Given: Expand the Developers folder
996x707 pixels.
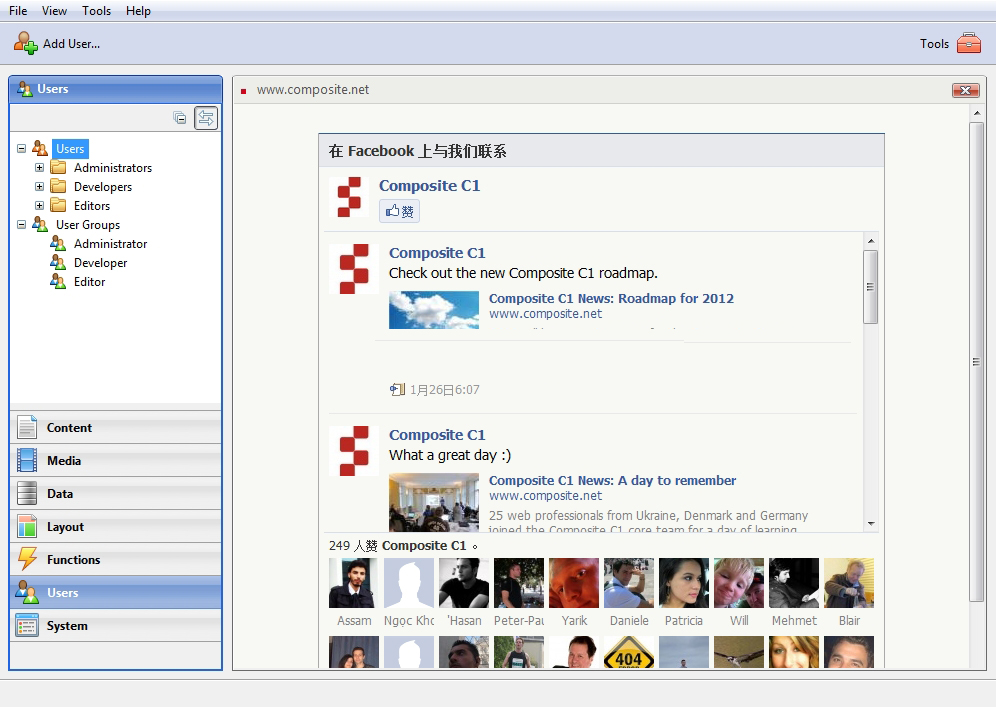Looking at the screenshot, I should [x=39, y=187].
